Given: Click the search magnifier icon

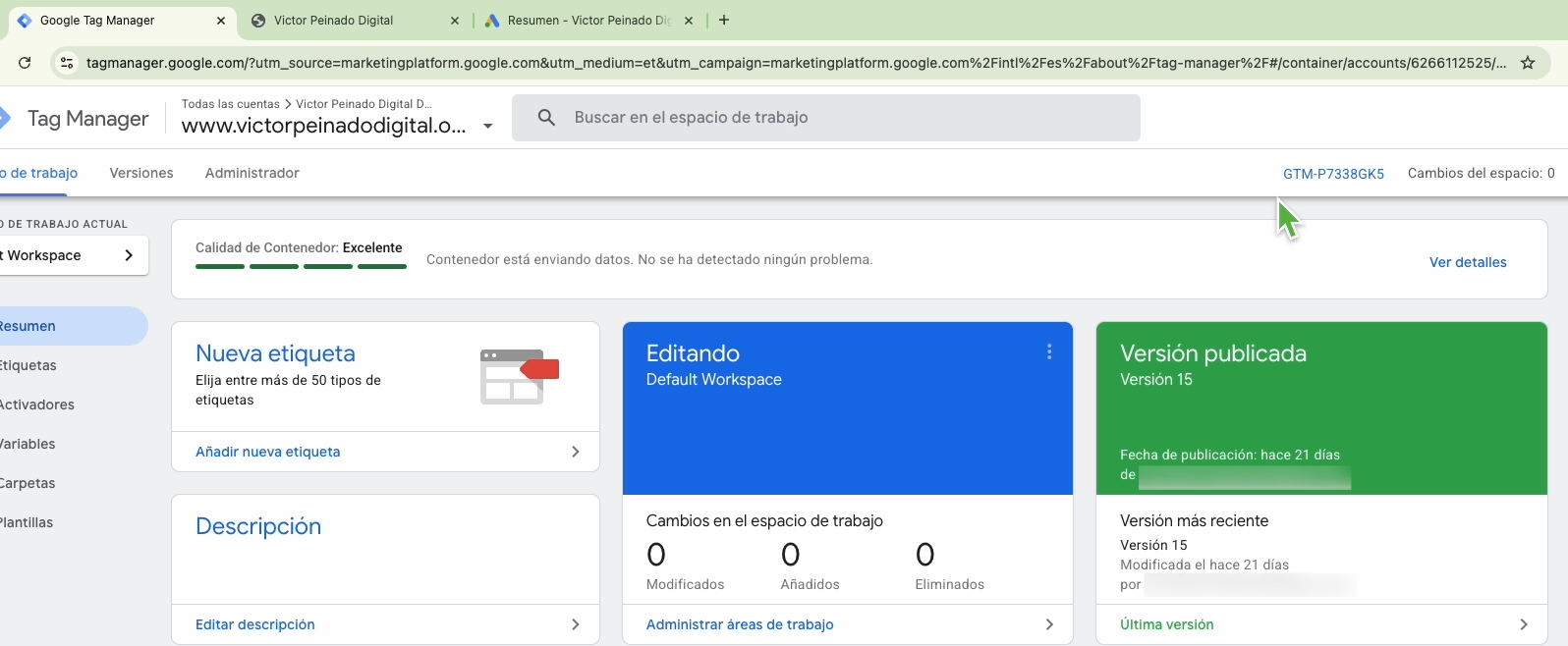Looking at the screenshot, I should pyautogui.click(x=547, y=118).
